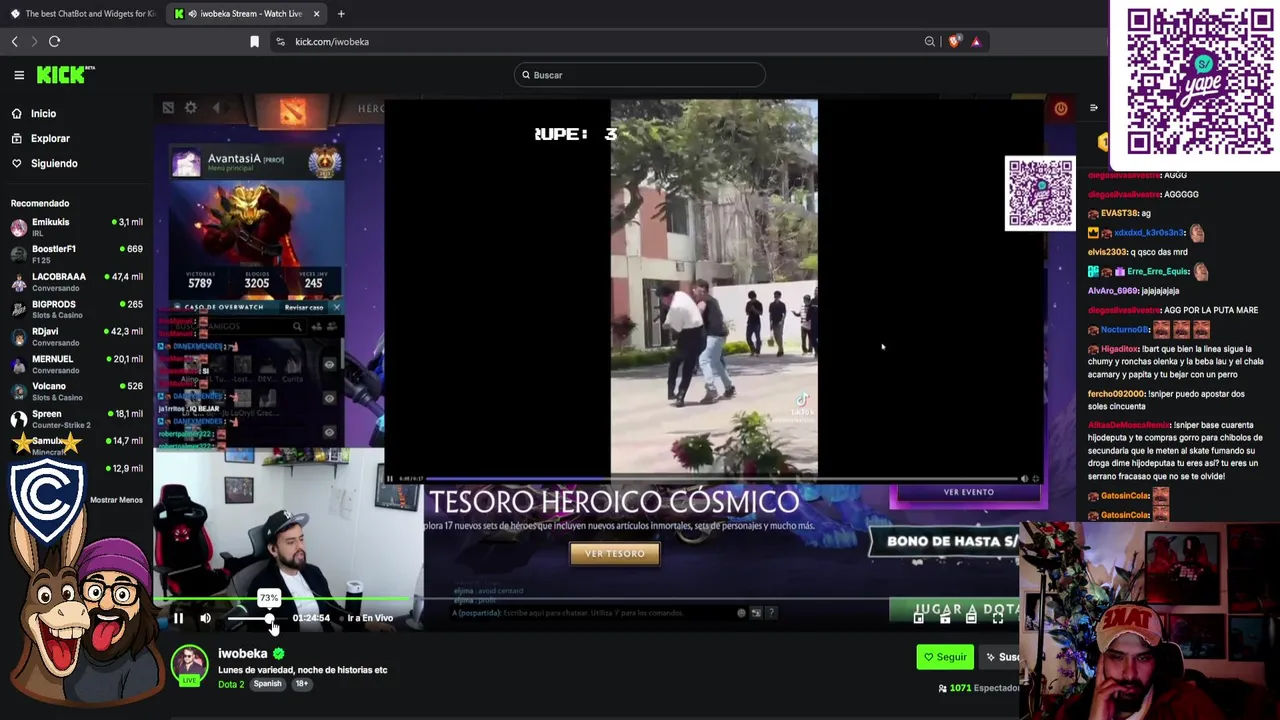Click chat username Higaditox

pos(1120,349)
